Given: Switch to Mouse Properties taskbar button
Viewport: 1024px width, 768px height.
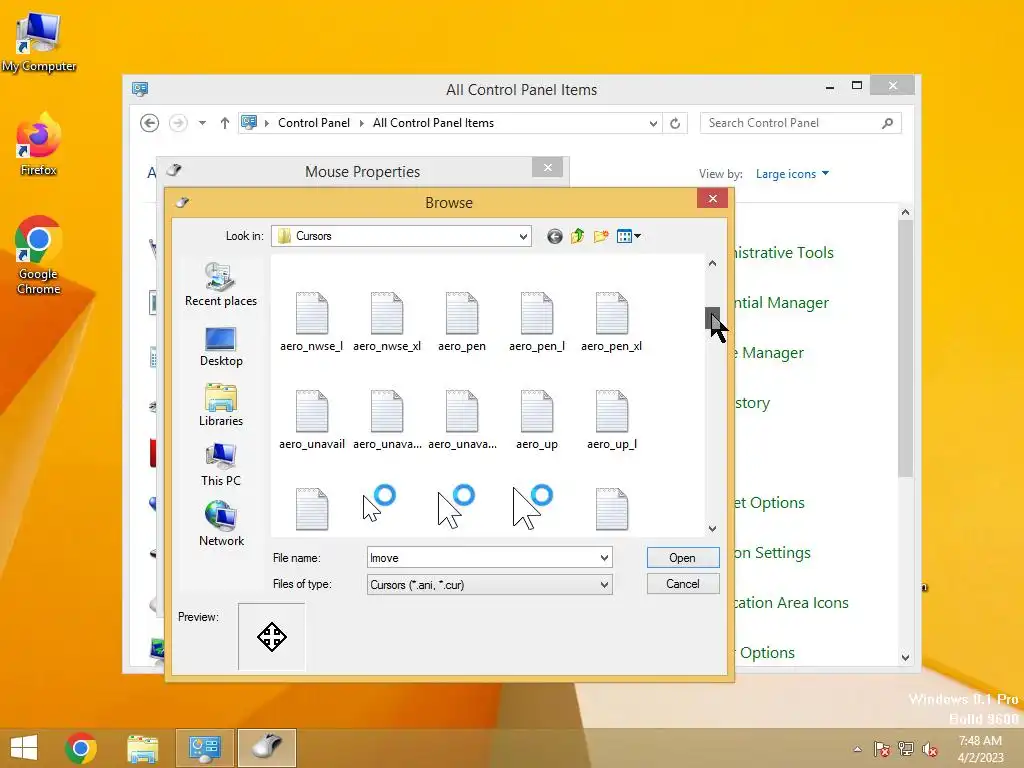Looking at the screenshot, I should [x=266, y=748].
